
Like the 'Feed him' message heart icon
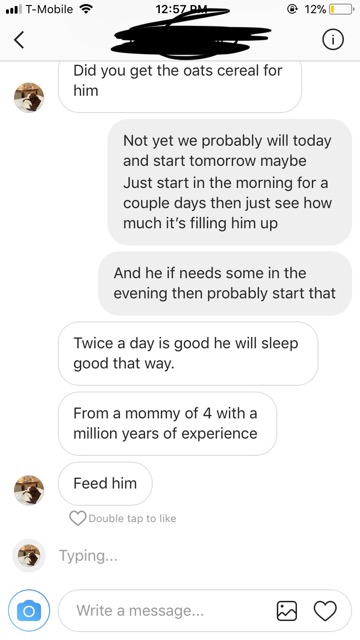77,518
